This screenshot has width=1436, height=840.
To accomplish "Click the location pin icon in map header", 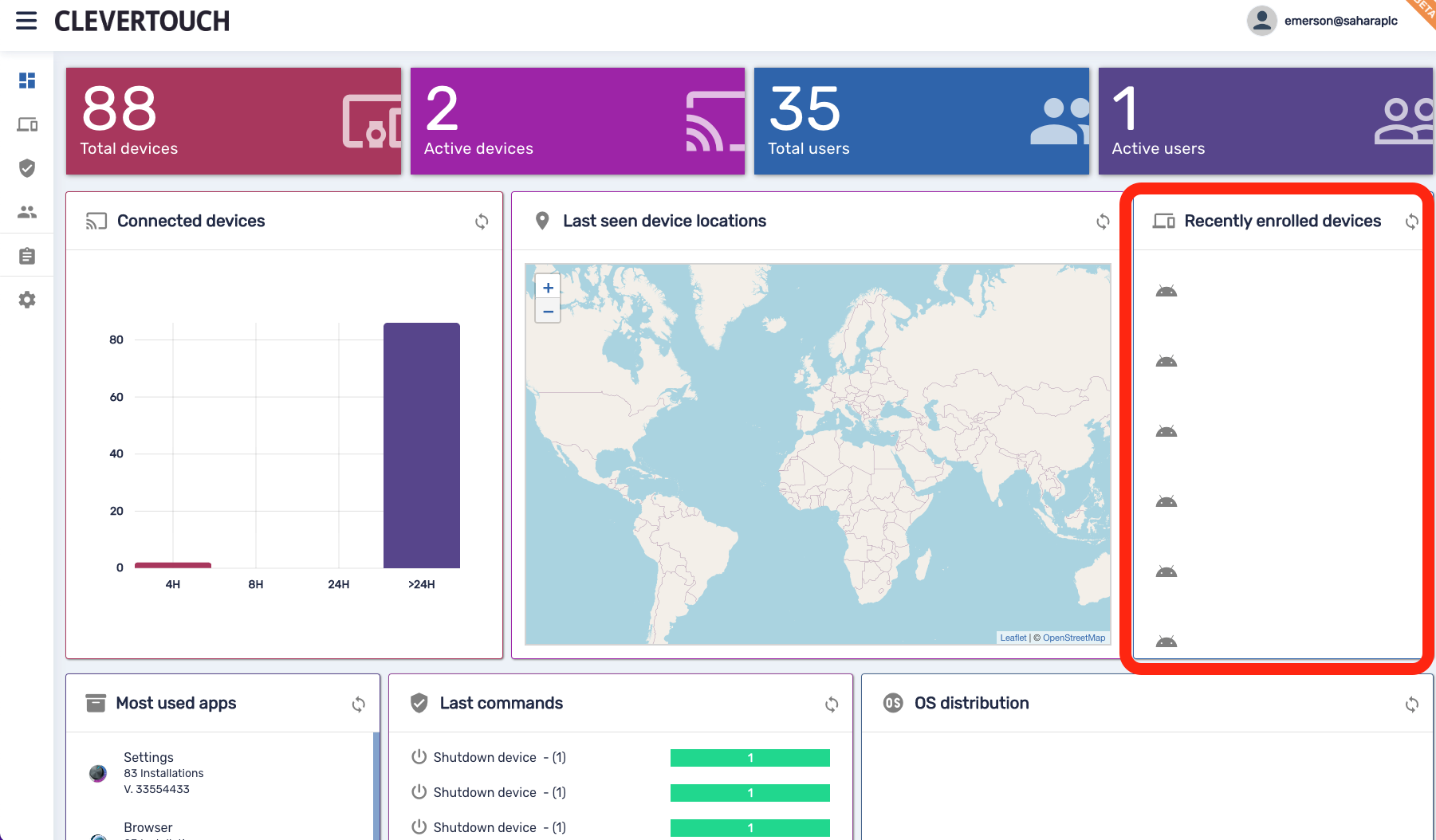I will point(542,221).
